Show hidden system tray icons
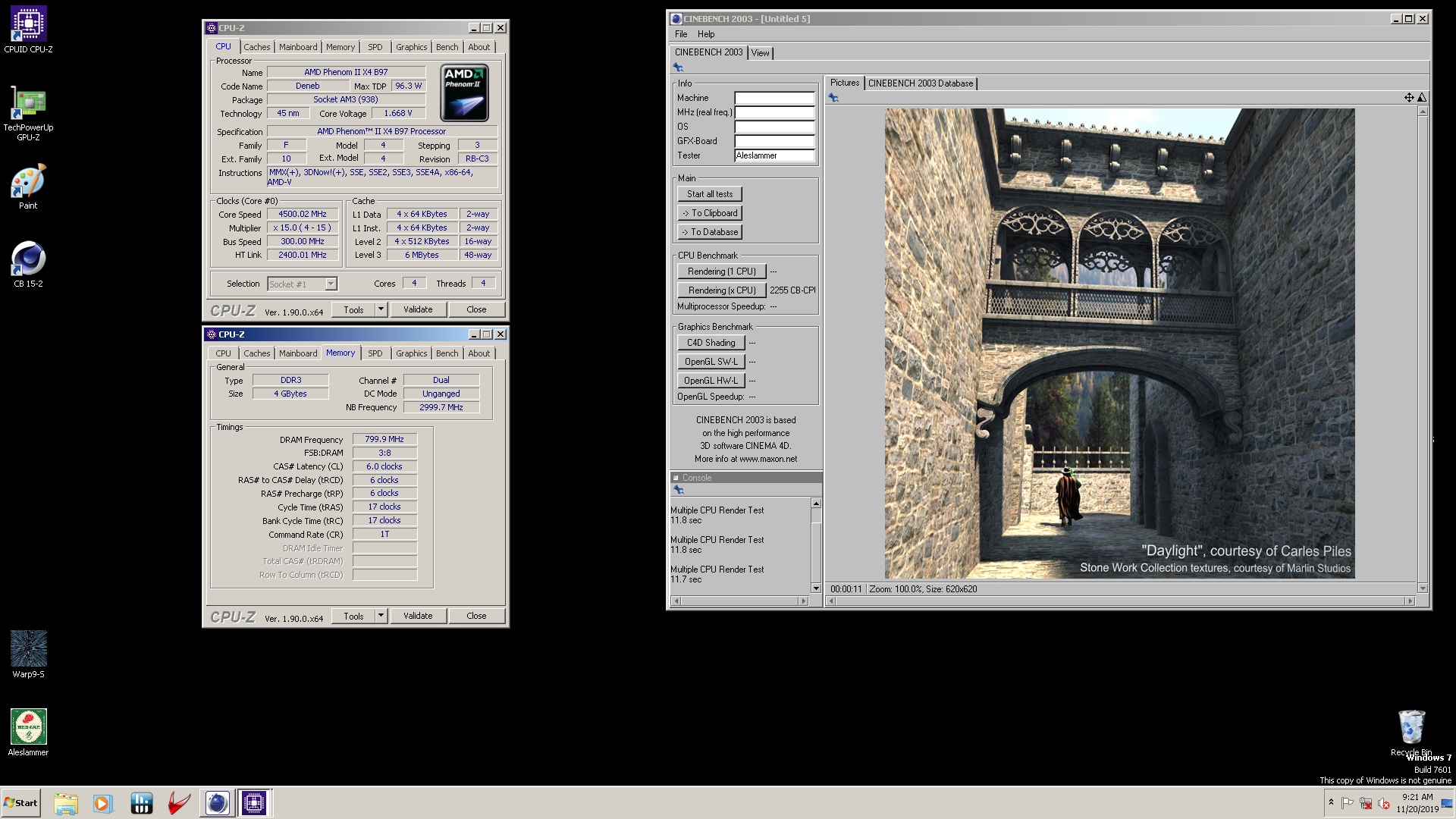The height and width of the screenshot is (819, 1456). click(1331, 802)
